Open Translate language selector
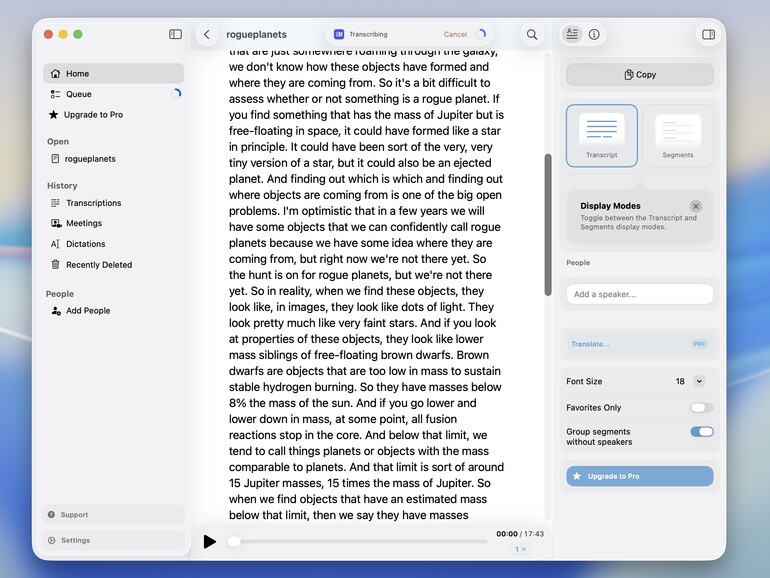770x578 pixels. click(639, 344)
